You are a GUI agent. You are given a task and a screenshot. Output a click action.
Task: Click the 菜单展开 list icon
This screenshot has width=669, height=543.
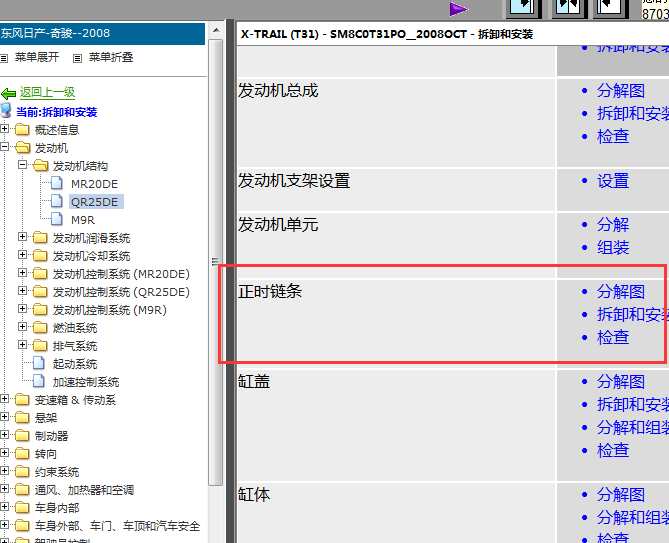click(x=4, y=58)
